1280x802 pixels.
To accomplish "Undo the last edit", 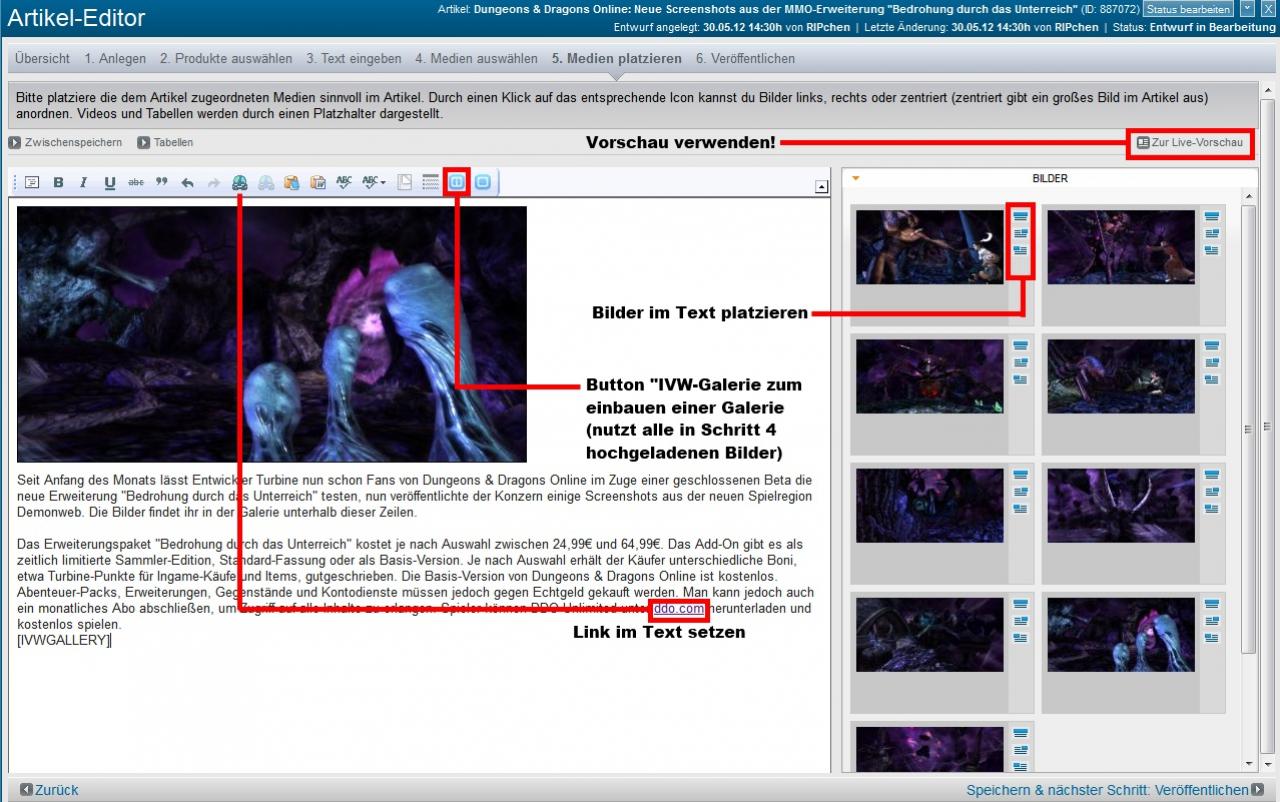I will click(187, 183).
